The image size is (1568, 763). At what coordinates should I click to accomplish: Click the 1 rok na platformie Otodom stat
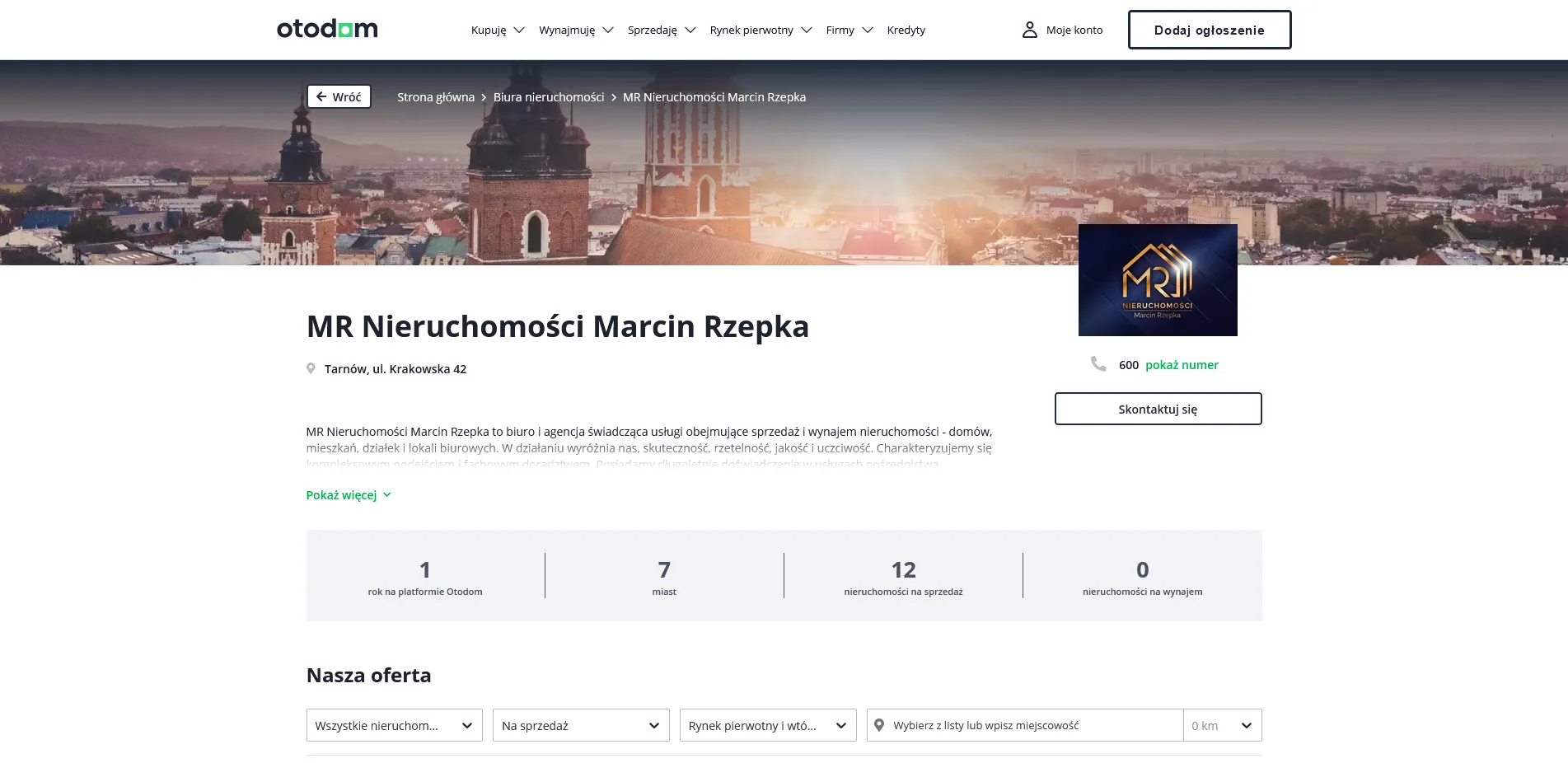click(425, 576)
